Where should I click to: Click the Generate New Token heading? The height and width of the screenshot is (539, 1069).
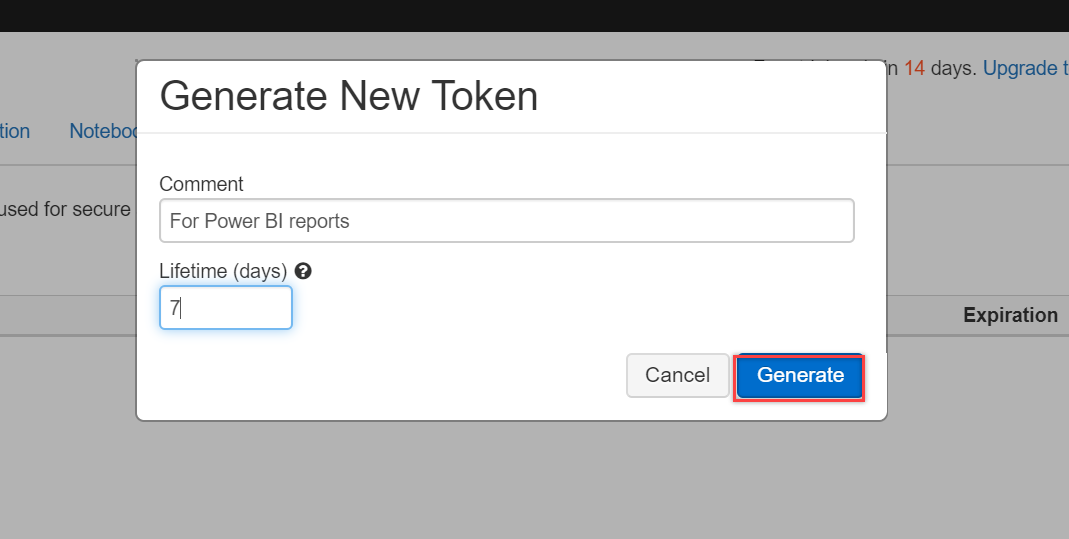click(x=349, y=96)
